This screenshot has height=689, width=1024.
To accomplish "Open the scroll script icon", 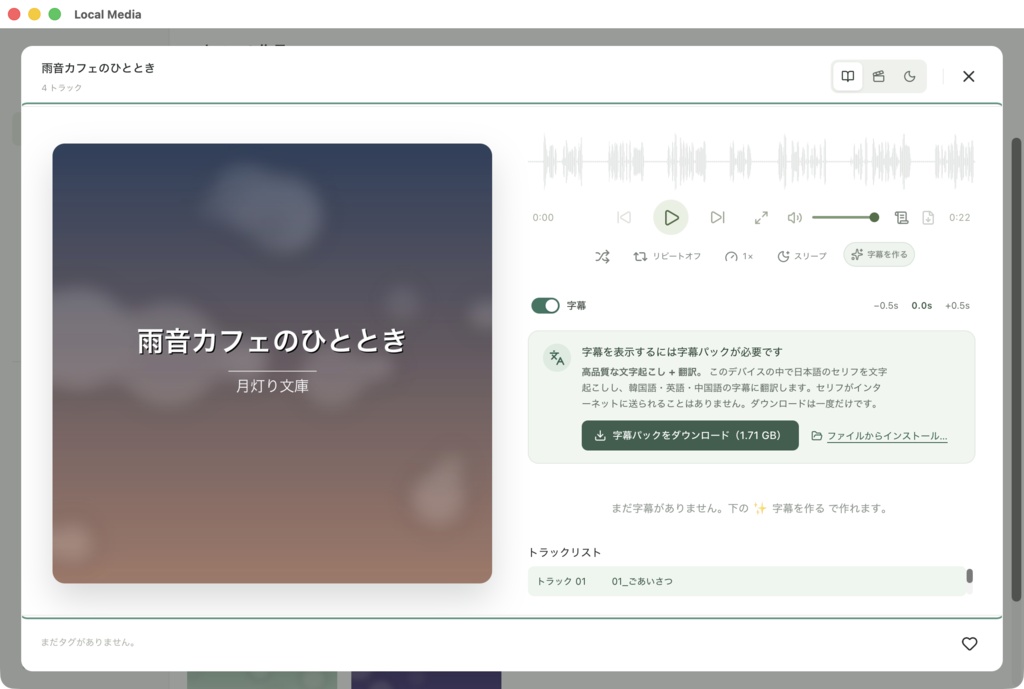I will pos(901,217).
